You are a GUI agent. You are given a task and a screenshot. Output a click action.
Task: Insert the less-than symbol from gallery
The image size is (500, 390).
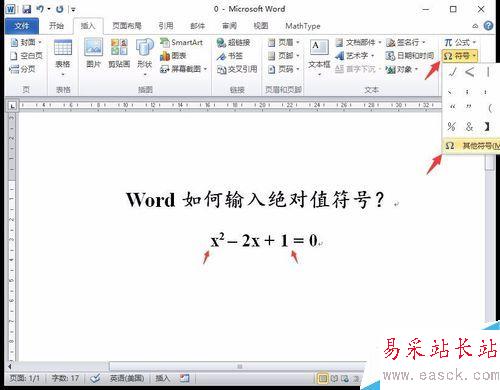point(470,72)
